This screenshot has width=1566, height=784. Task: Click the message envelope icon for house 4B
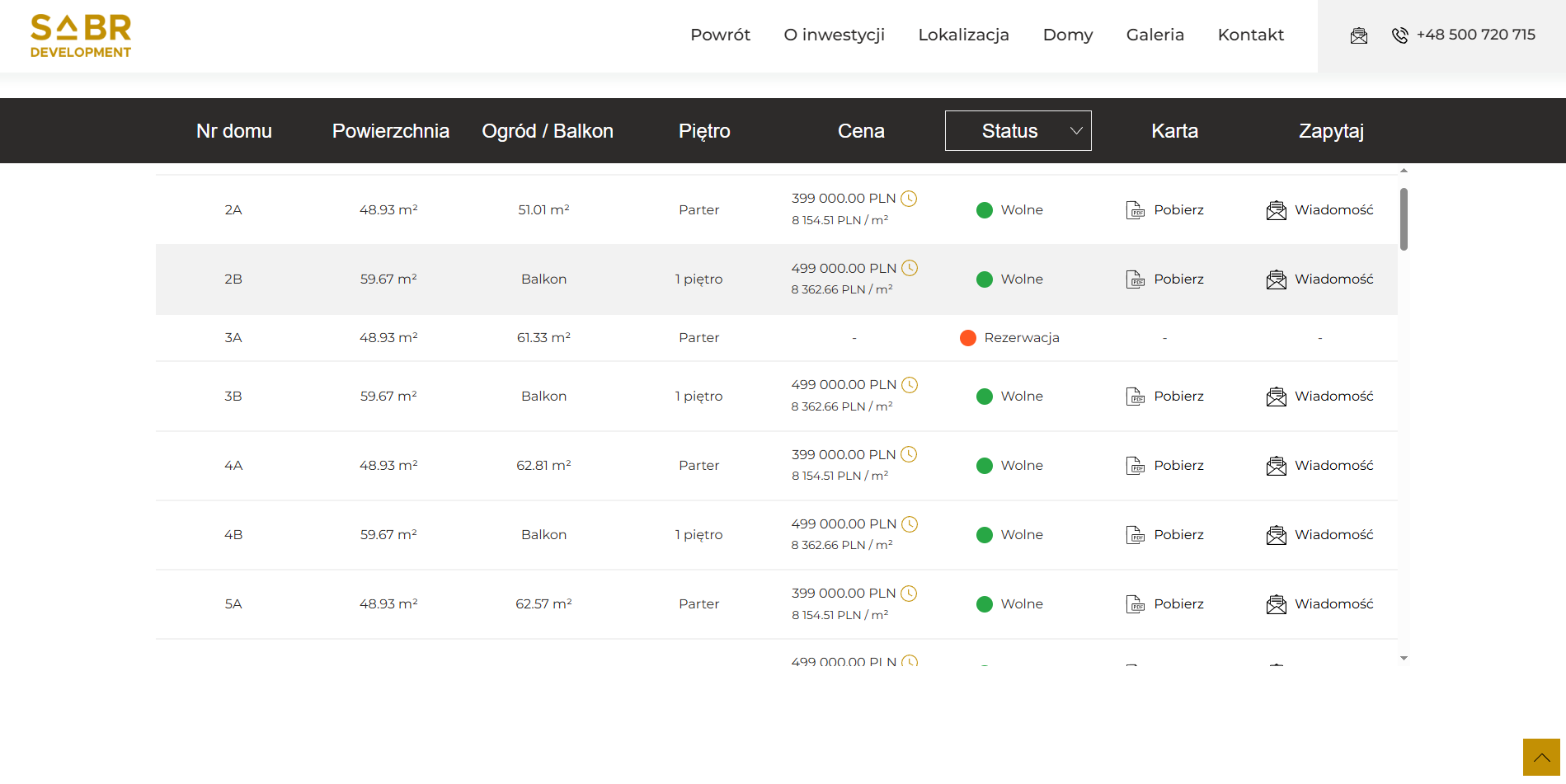point(1276,535)
